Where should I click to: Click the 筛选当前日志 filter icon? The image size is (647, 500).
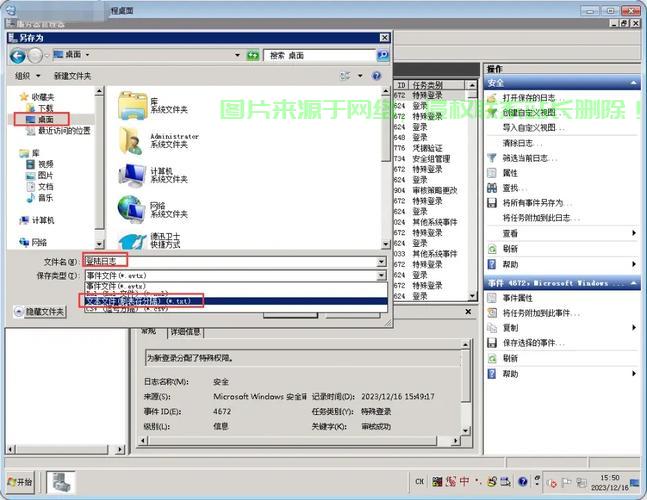(491, 158)
